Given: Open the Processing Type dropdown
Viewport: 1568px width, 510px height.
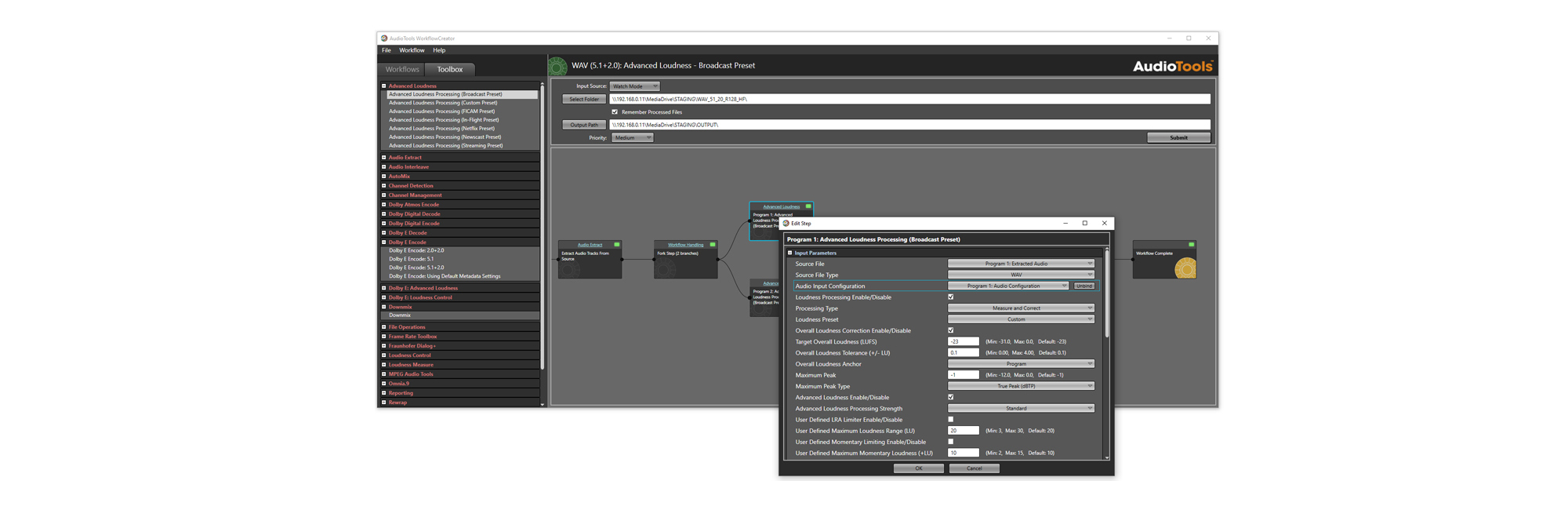Looking at the screenshot, I should click(1020, 308).
